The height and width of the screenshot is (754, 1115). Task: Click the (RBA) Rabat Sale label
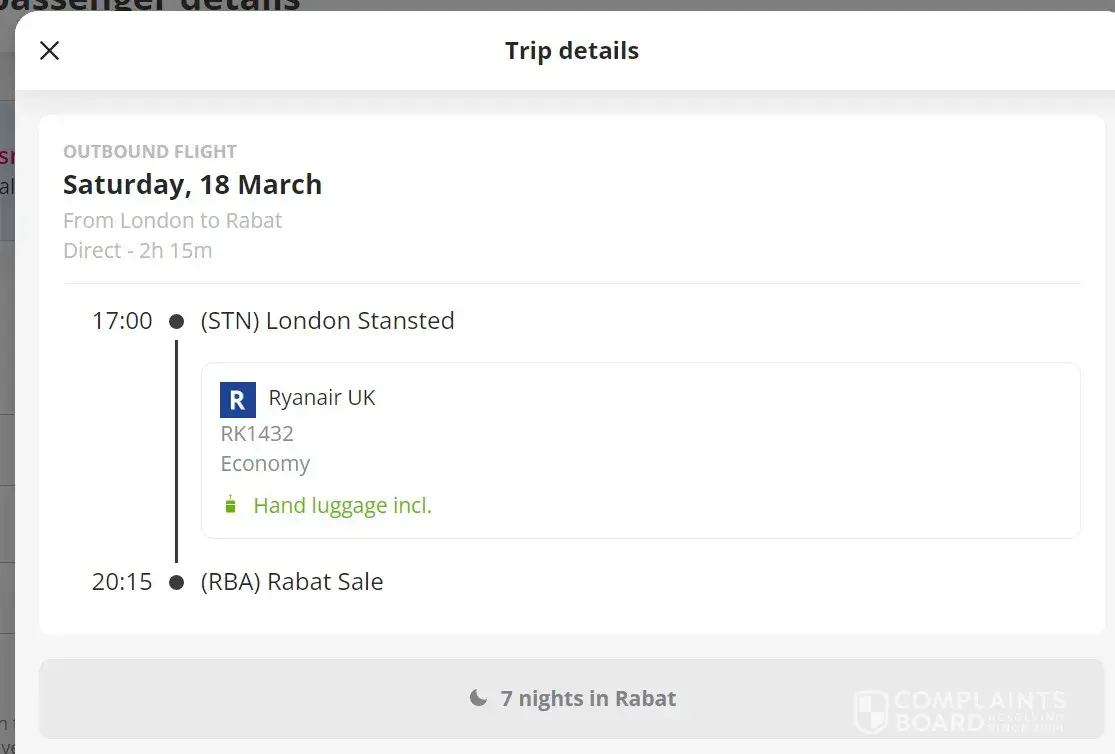click(x=292, y=582)
